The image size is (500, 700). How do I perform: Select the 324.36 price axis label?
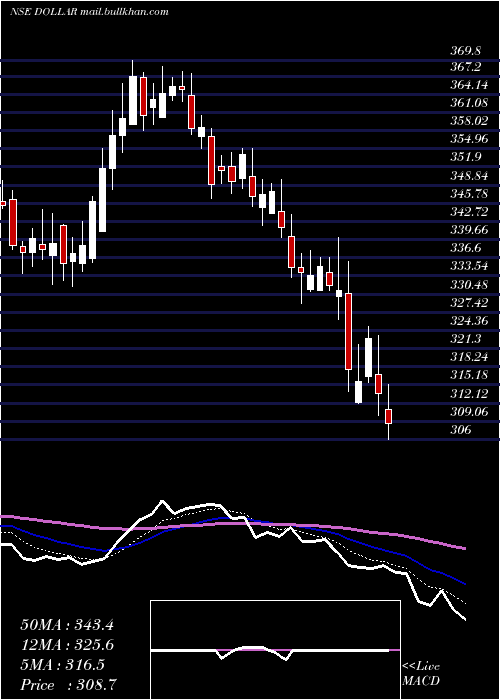pos(469,321)
